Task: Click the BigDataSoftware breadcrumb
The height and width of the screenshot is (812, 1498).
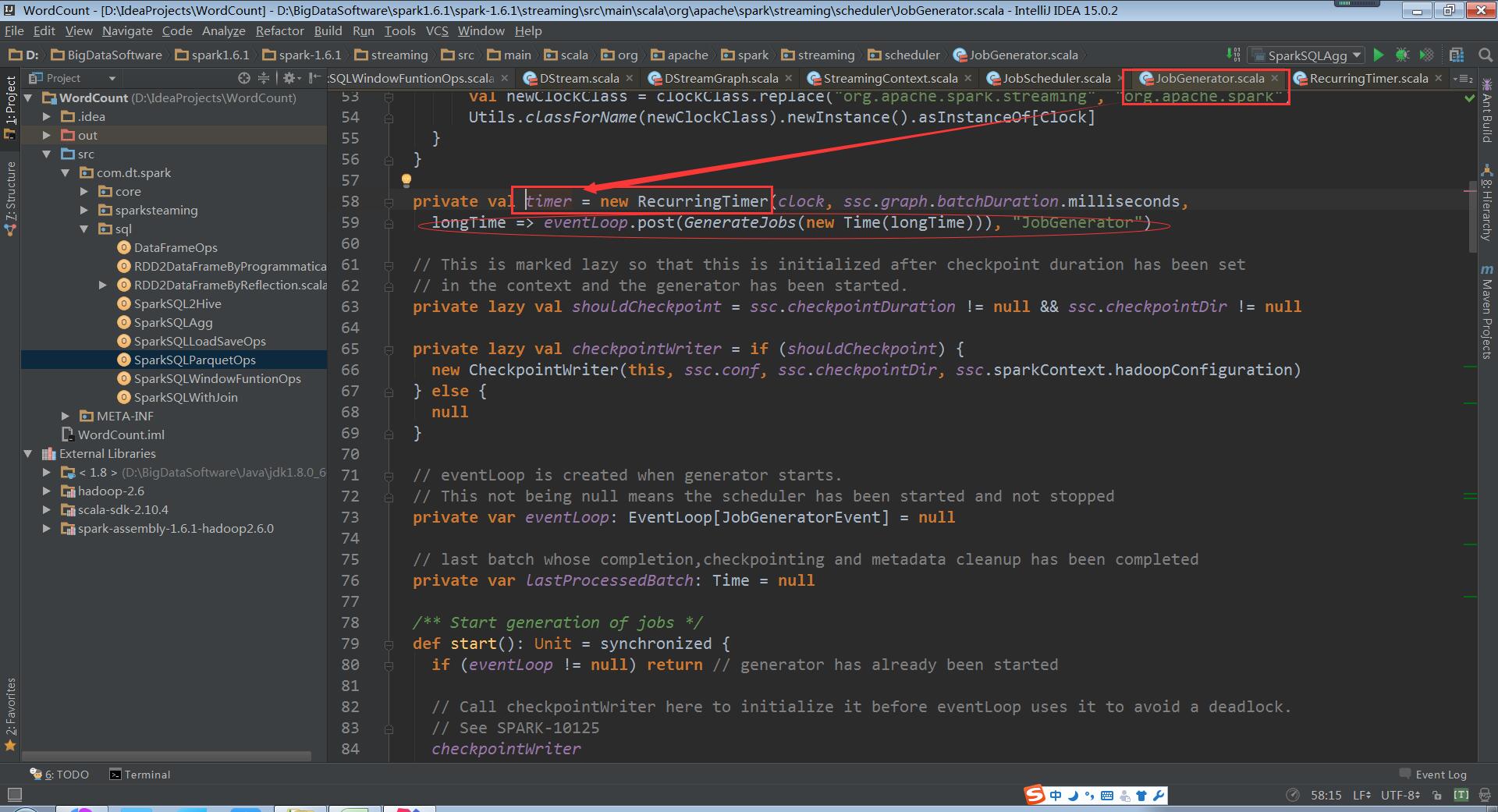Action: coord(107,55)
